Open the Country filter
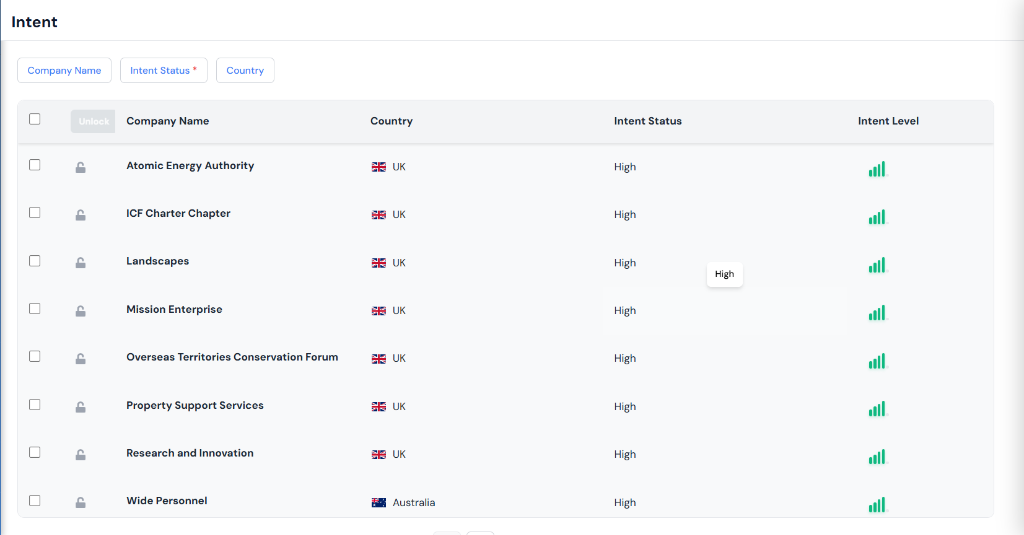 tap(245, 71)
